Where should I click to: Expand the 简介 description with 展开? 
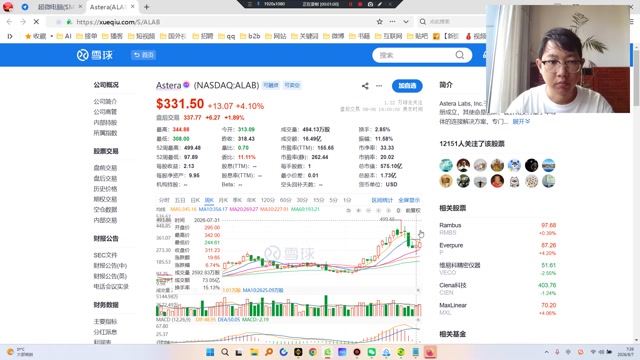[x=521, y=122]
